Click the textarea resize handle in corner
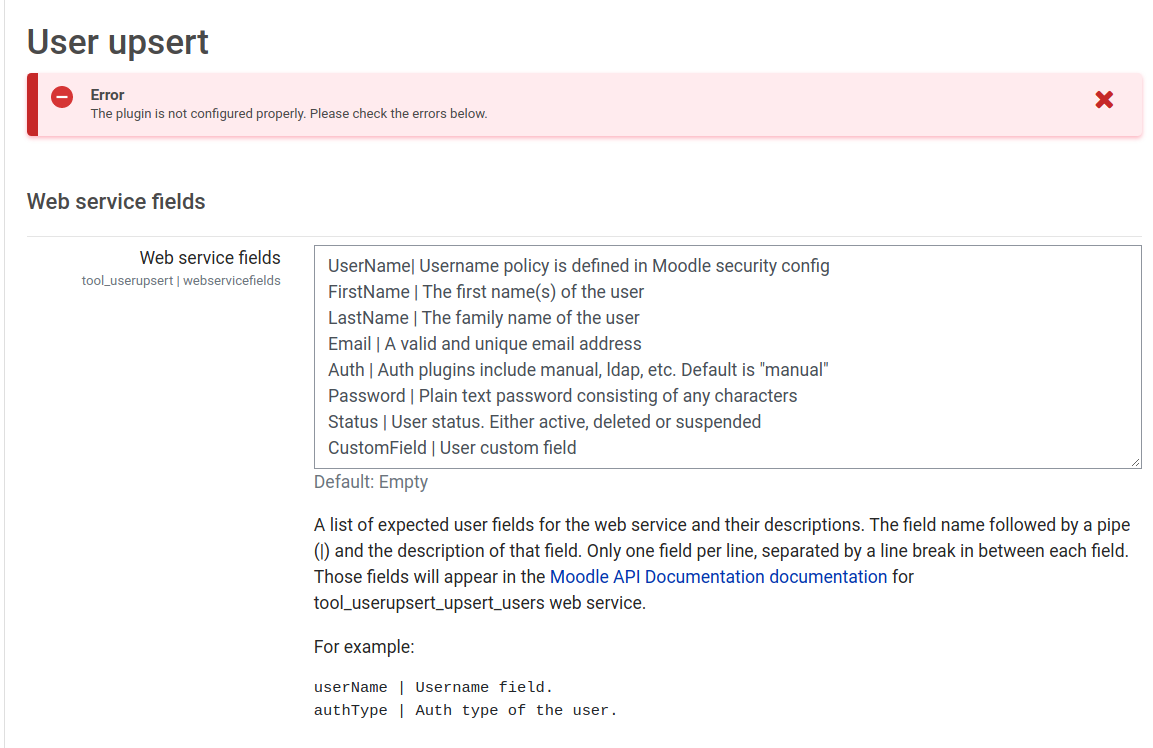1153x748 pixels. (x=1135, y=462)
